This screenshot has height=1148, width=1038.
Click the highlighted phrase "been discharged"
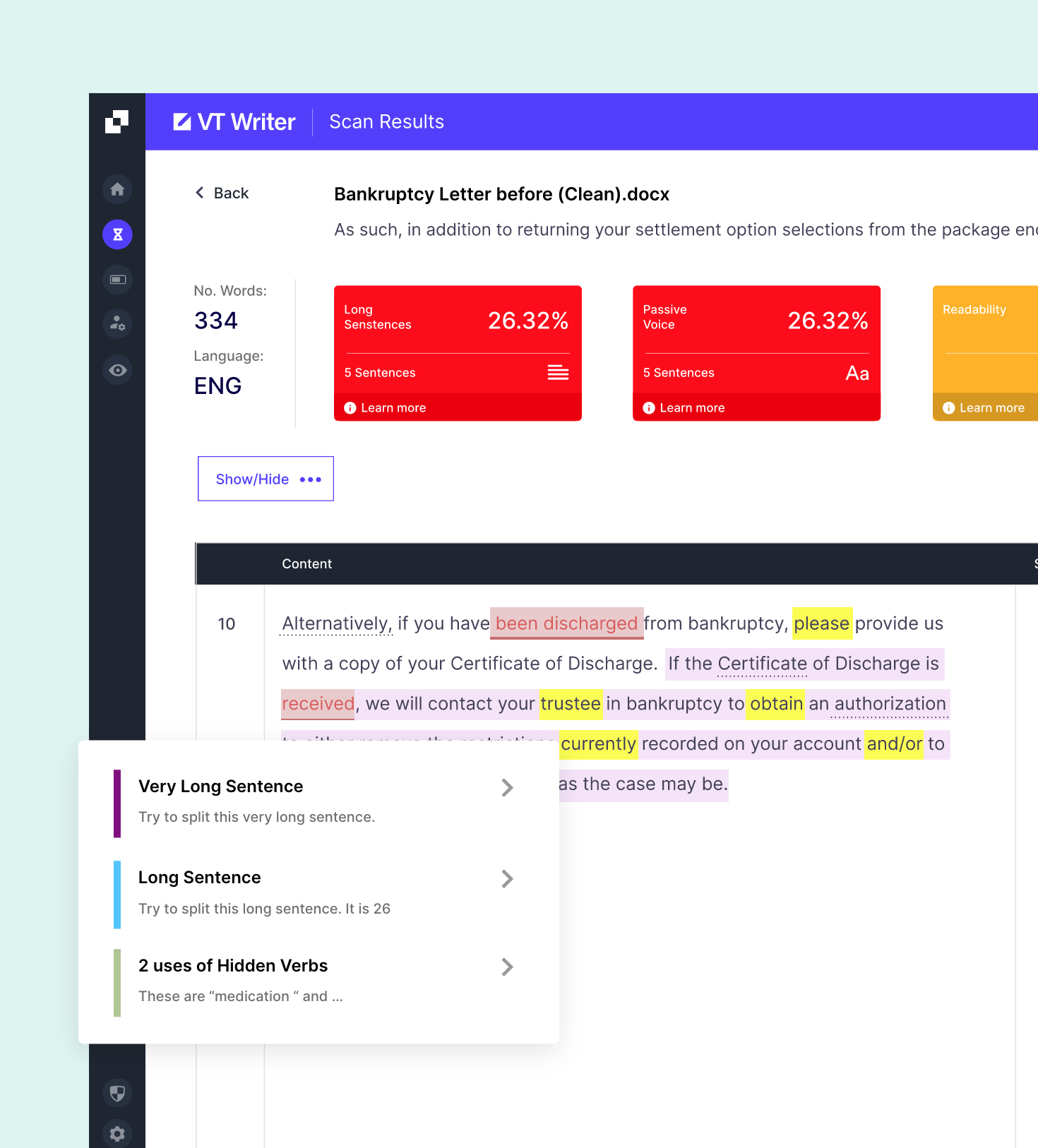[566, 623]
